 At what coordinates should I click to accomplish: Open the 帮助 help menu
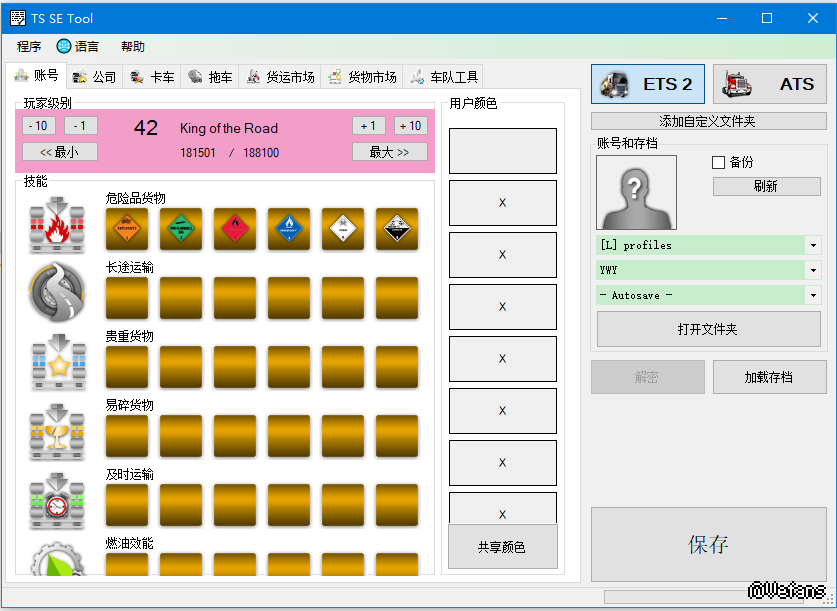(x=132, y=46)
